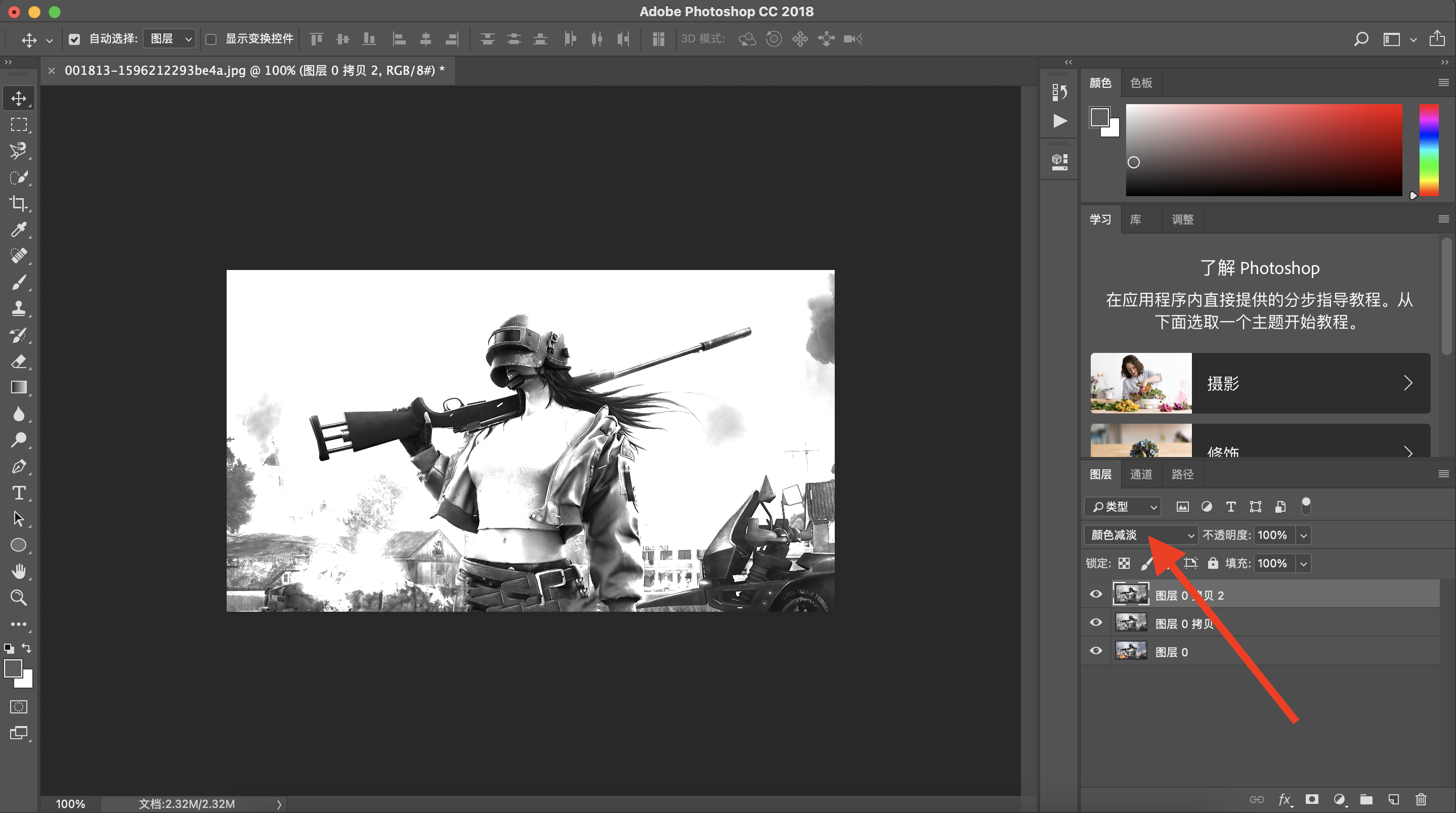Open the fx layer style menu
This screenshot has width=1456, height=813.
click(1286, 799)
